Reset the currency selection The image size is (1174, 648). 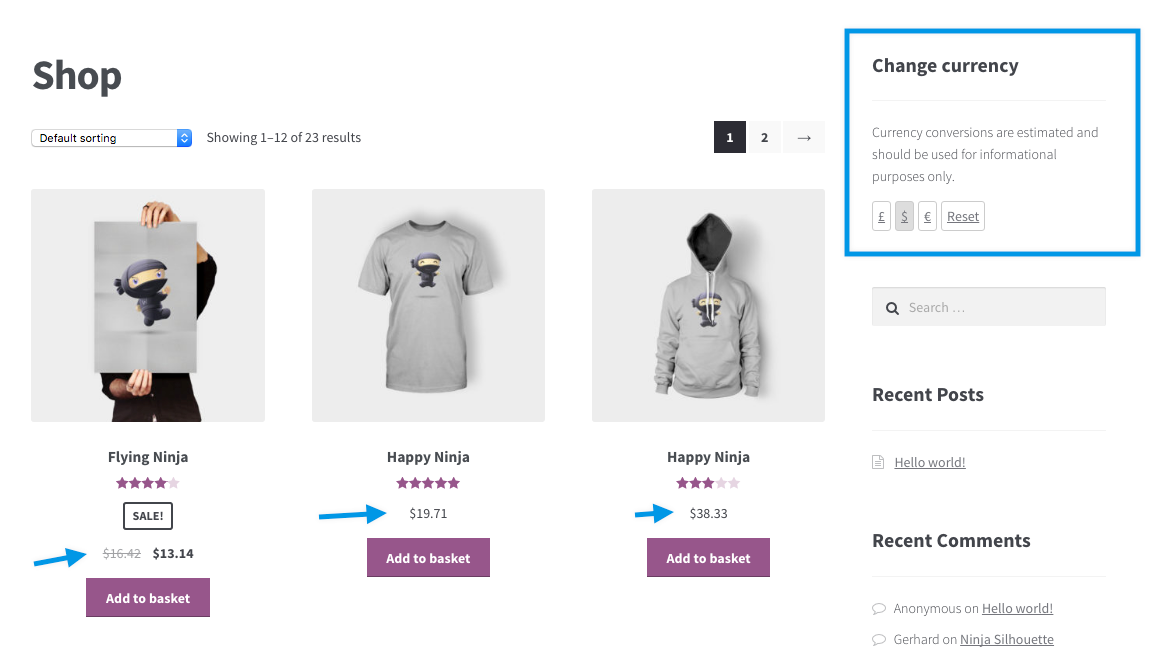tap(963, 217)
